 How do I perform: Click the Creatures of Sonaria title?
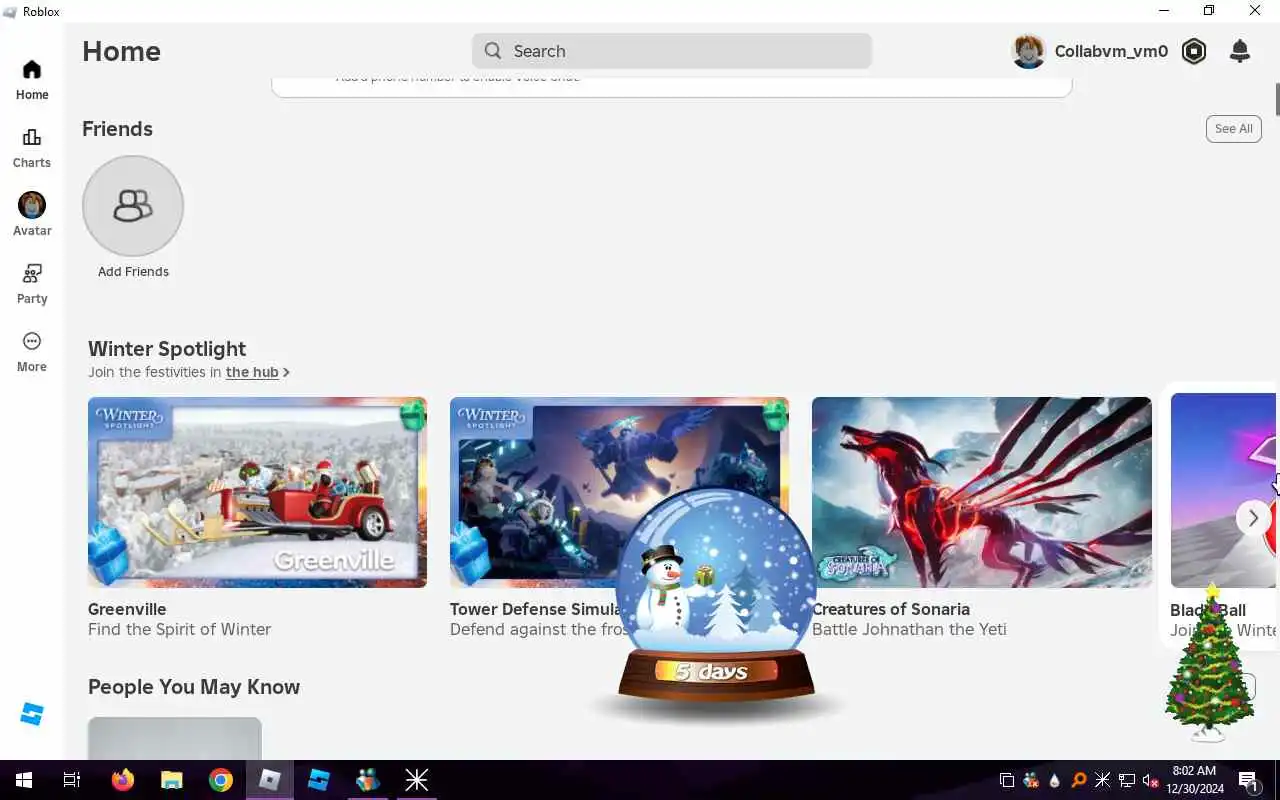click(x=891, y=609)
